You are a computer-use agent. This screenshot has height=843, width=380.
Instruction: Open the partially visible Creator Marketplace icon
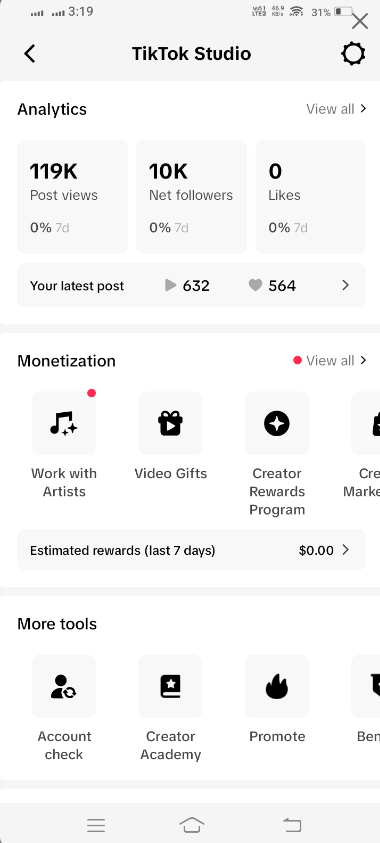pyautogui.click(x=366, y=423)
